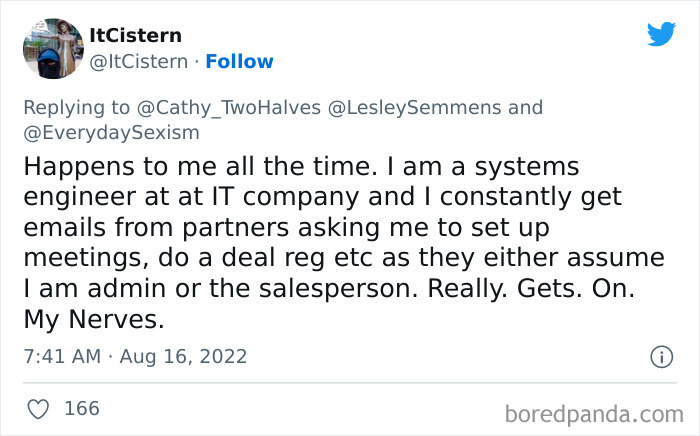
Task: Click the ItCistern display name
Action: pos(136,35)
